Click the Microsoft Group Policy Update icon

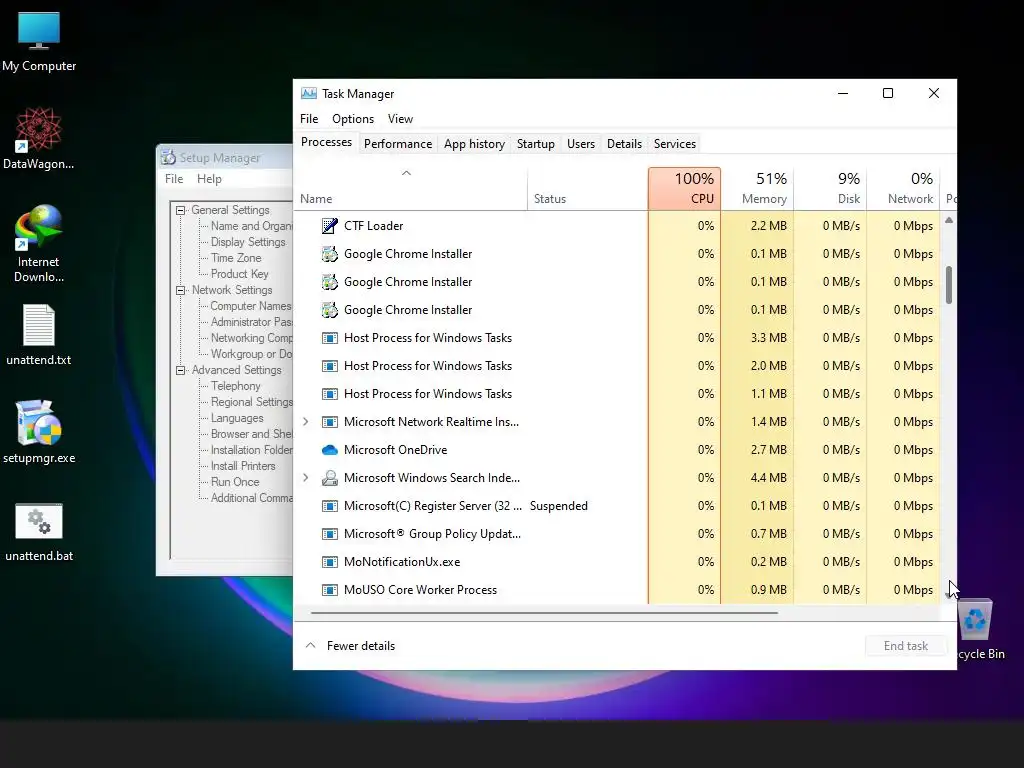pos(330,534)
